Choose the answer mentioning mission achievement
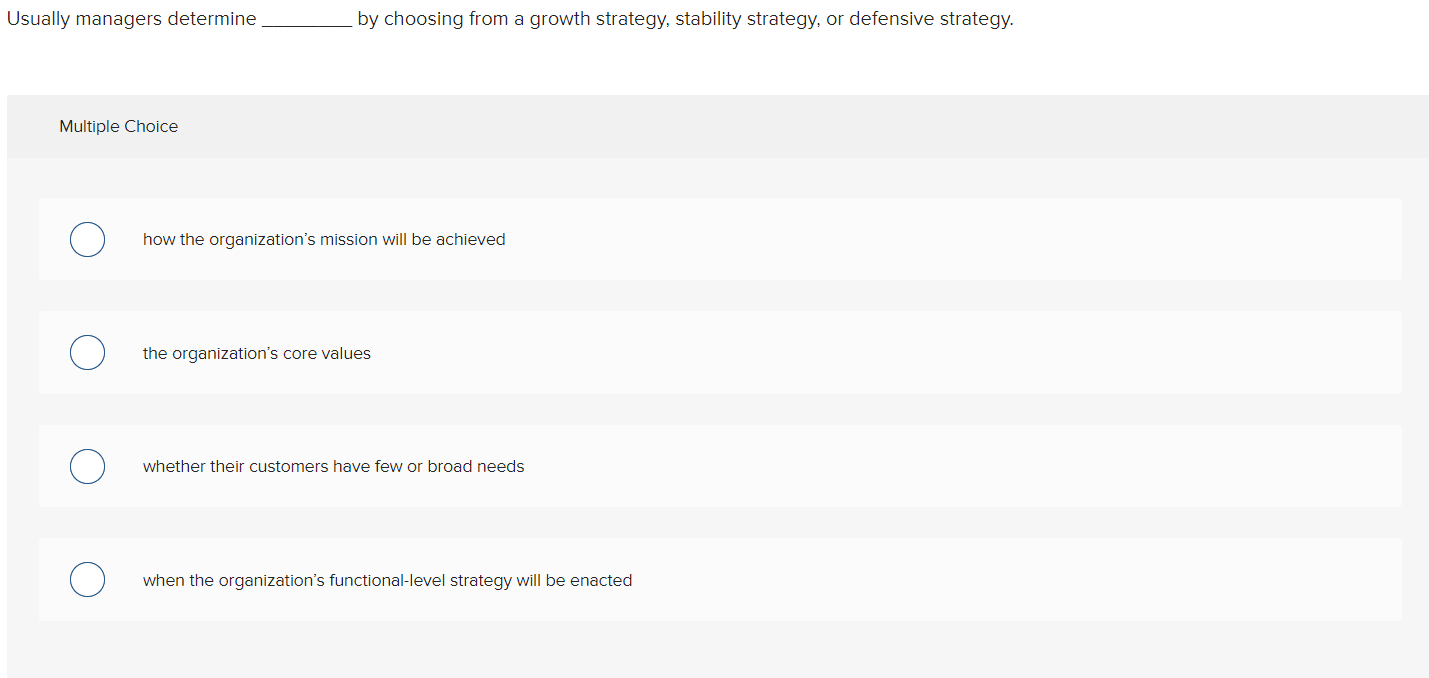 tap(323, 239)
